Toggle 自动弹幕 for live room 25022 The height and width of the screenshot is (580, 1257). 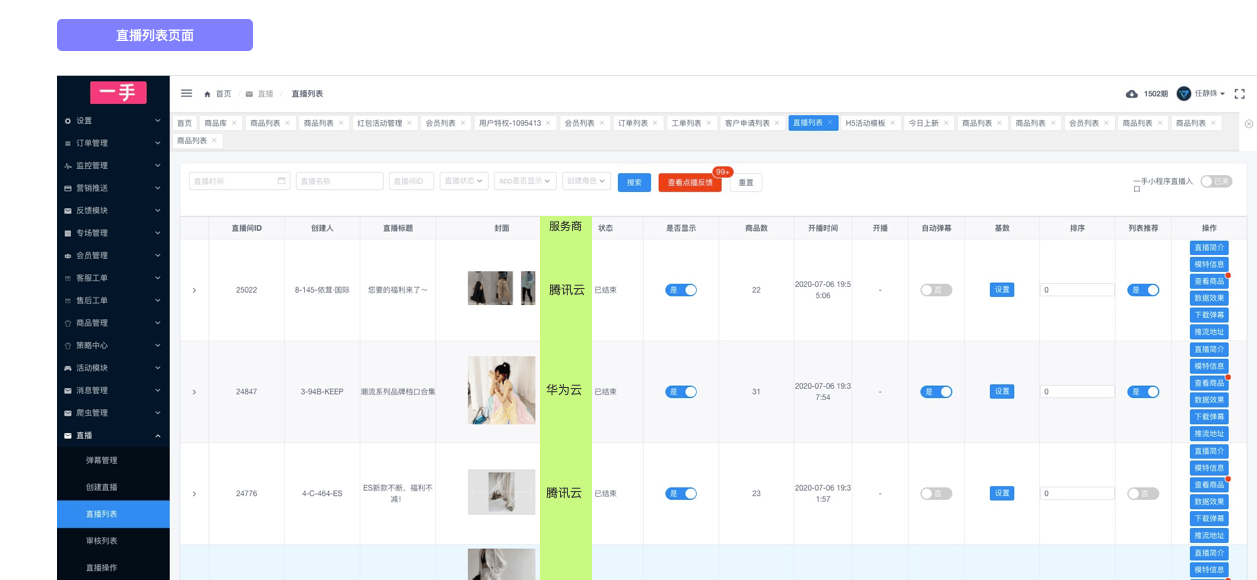[936, 290]
